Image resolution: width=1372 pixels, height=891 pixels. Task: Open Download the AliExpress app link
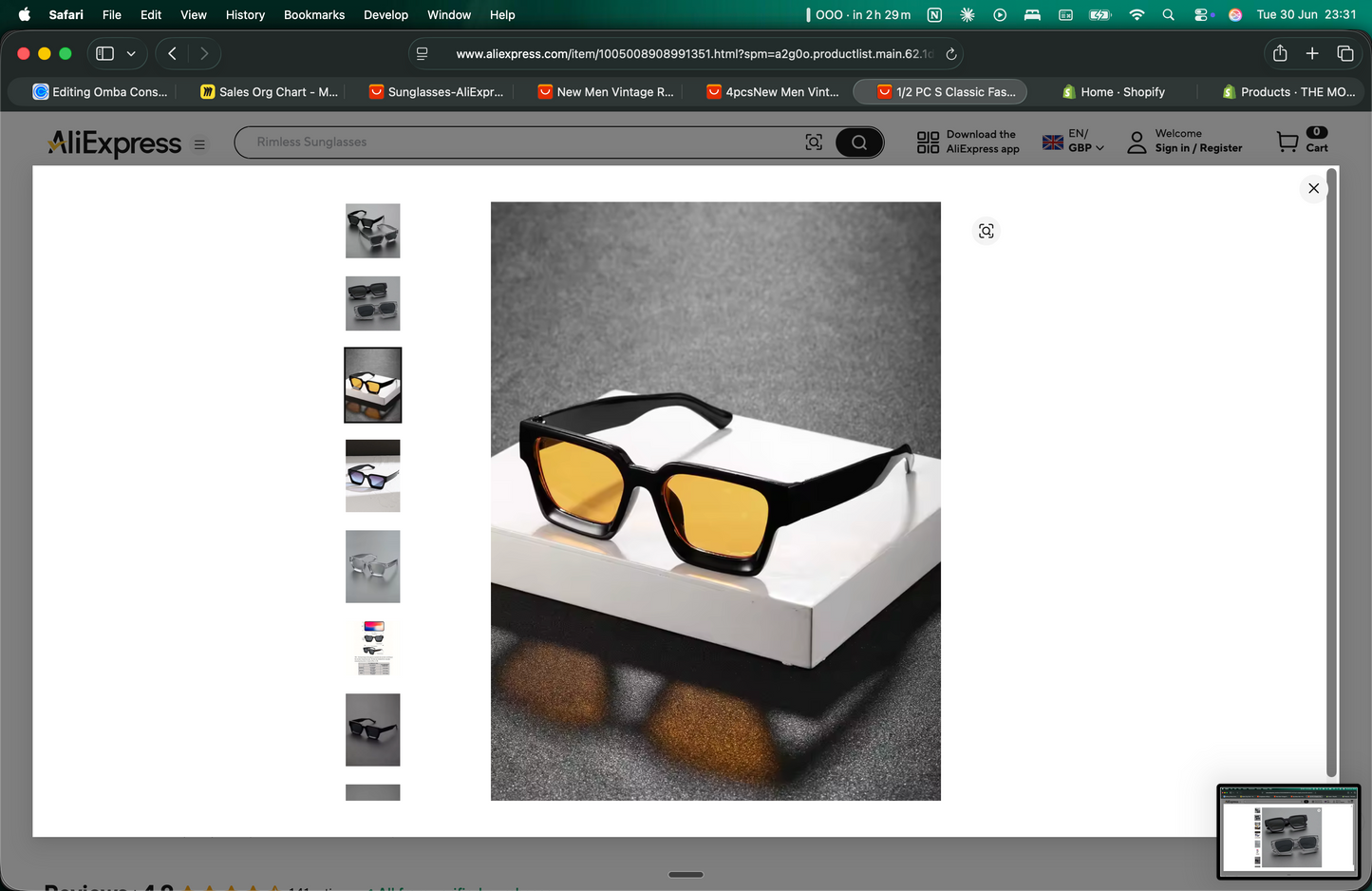982,142
